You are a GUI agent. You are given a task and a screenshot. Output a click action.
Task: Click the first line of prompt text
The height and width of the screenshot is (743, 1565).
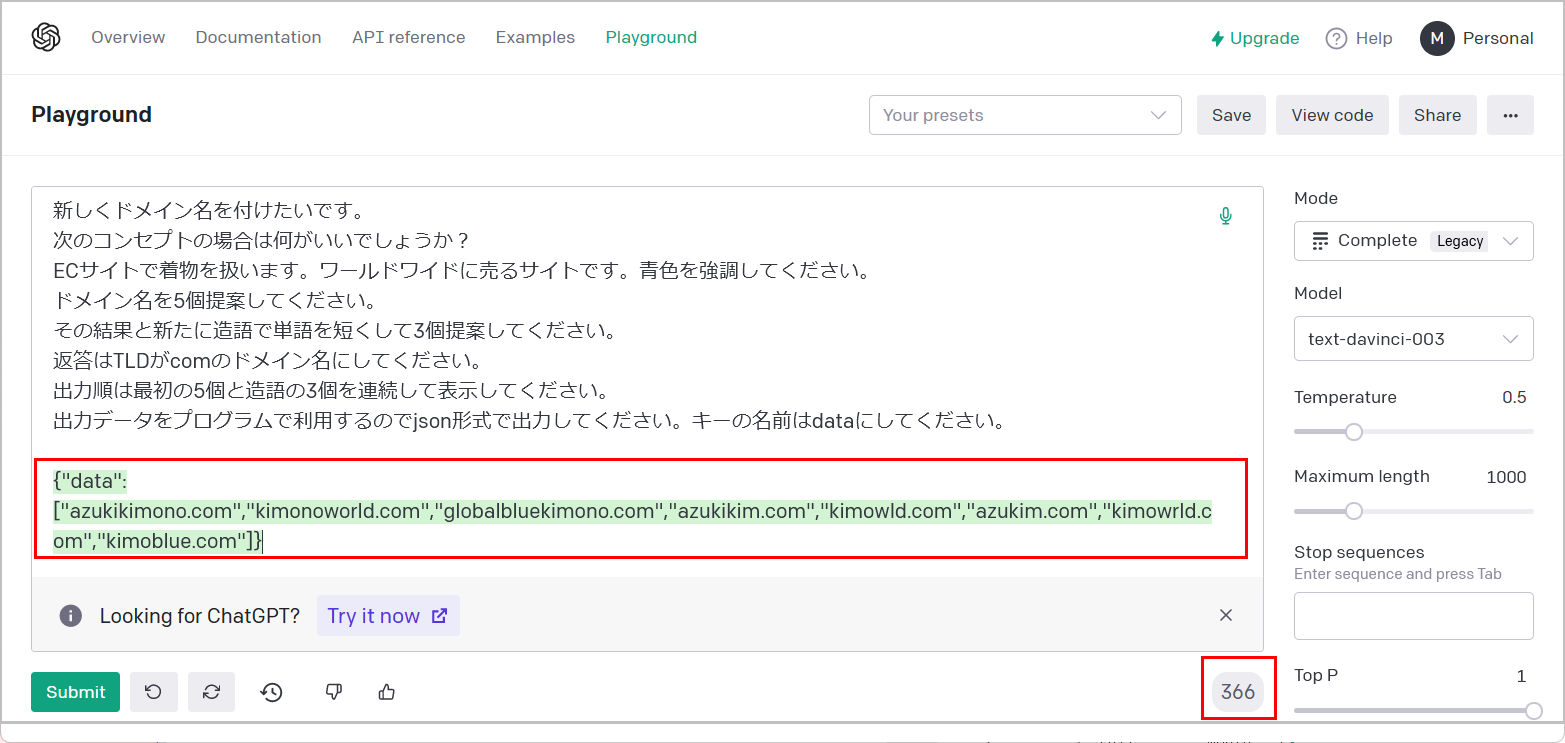[212, 211]
